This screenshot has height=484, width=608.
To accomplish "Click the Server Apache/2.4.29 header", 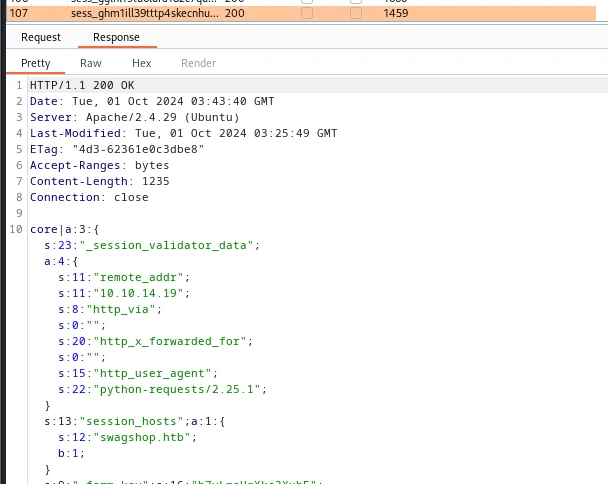I will tap(135, 117).
